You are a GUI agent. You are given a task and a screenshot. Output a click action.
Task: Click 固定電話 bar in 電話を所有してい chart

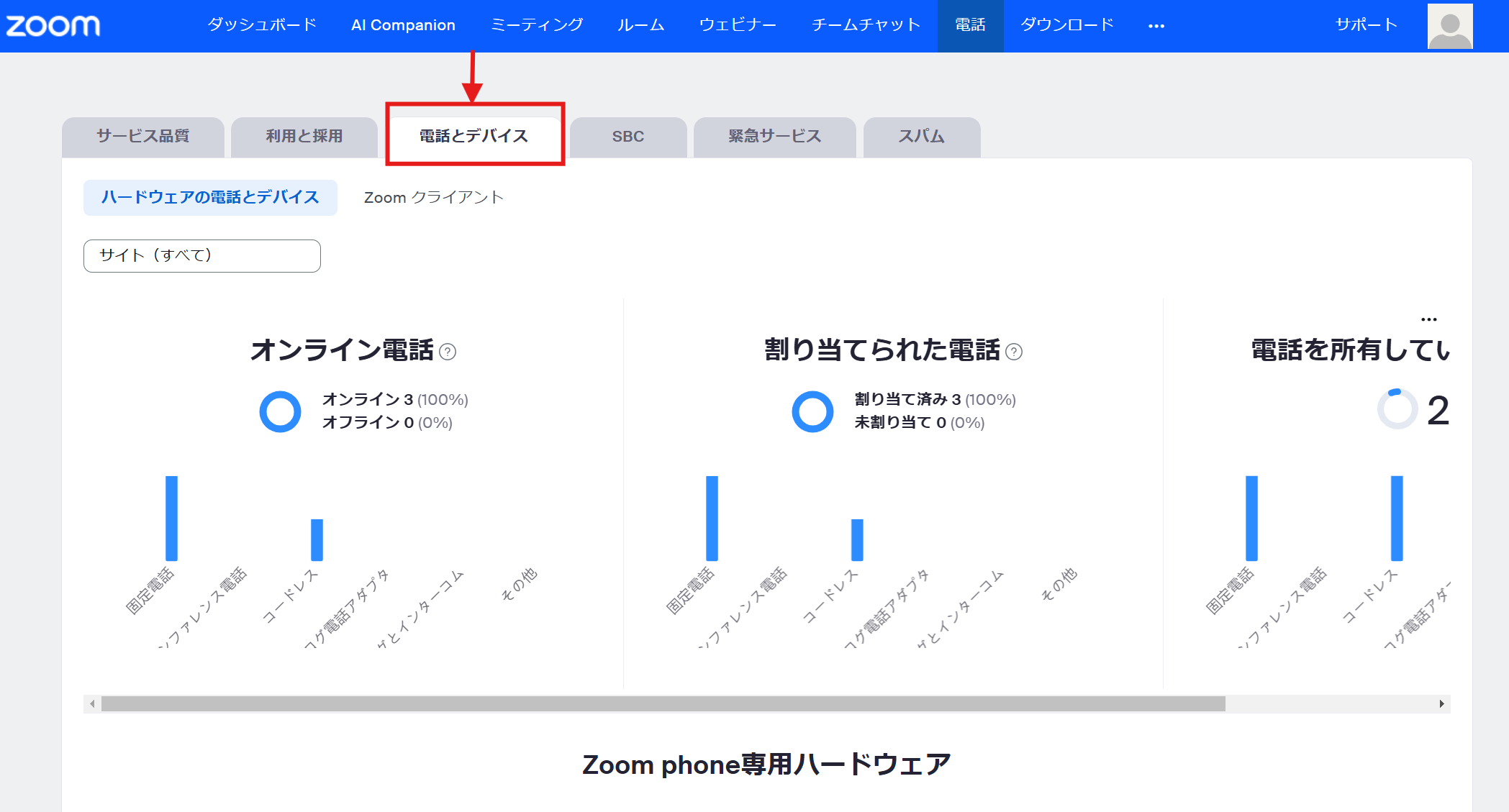(x=1251, y=518)
